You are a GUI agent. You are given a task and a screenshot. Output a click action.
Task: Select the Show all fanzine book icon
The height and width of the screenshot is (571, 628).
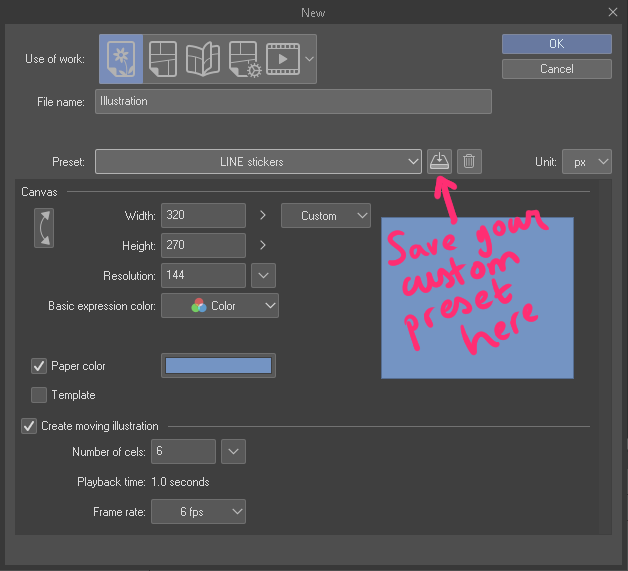coord(203,59)
